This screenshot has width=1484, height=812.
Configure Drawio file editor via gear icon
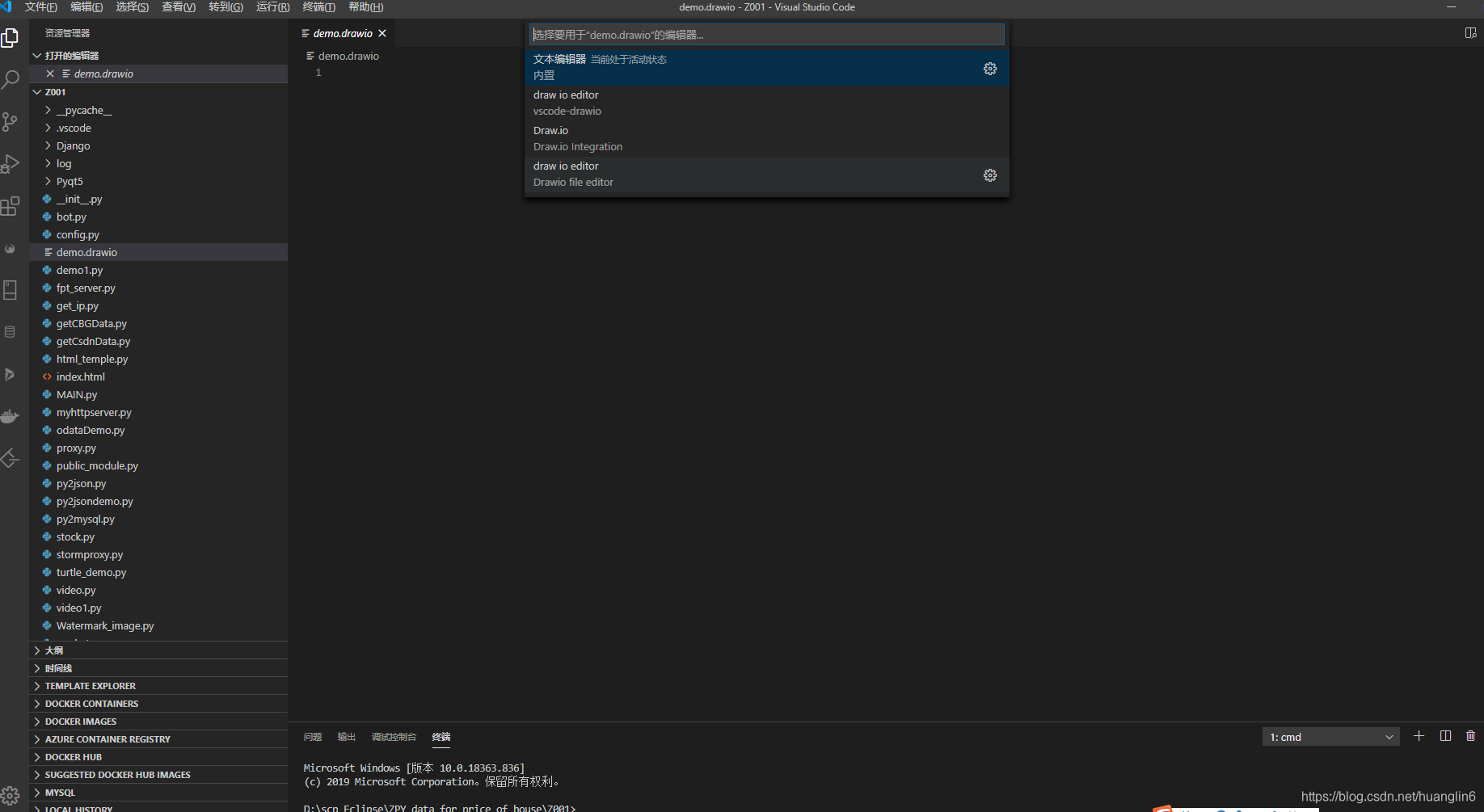click(990, 175)
